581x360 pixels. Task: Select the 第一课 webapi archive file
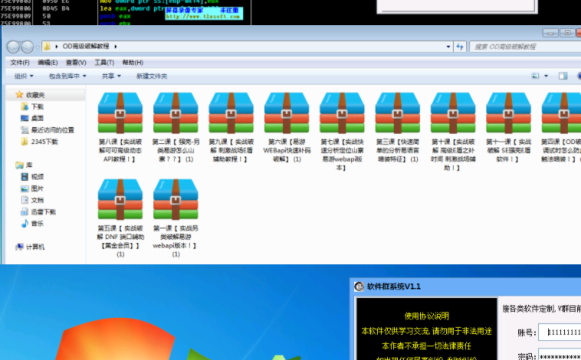(176, 218)
